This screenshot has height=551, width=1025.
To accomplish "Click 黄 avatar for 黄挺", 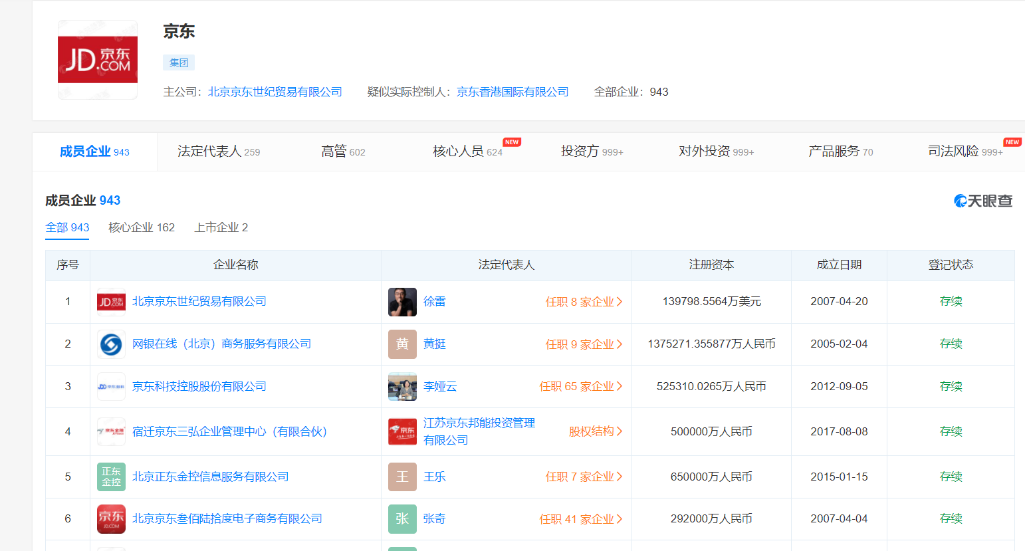I will pos(402,344).
